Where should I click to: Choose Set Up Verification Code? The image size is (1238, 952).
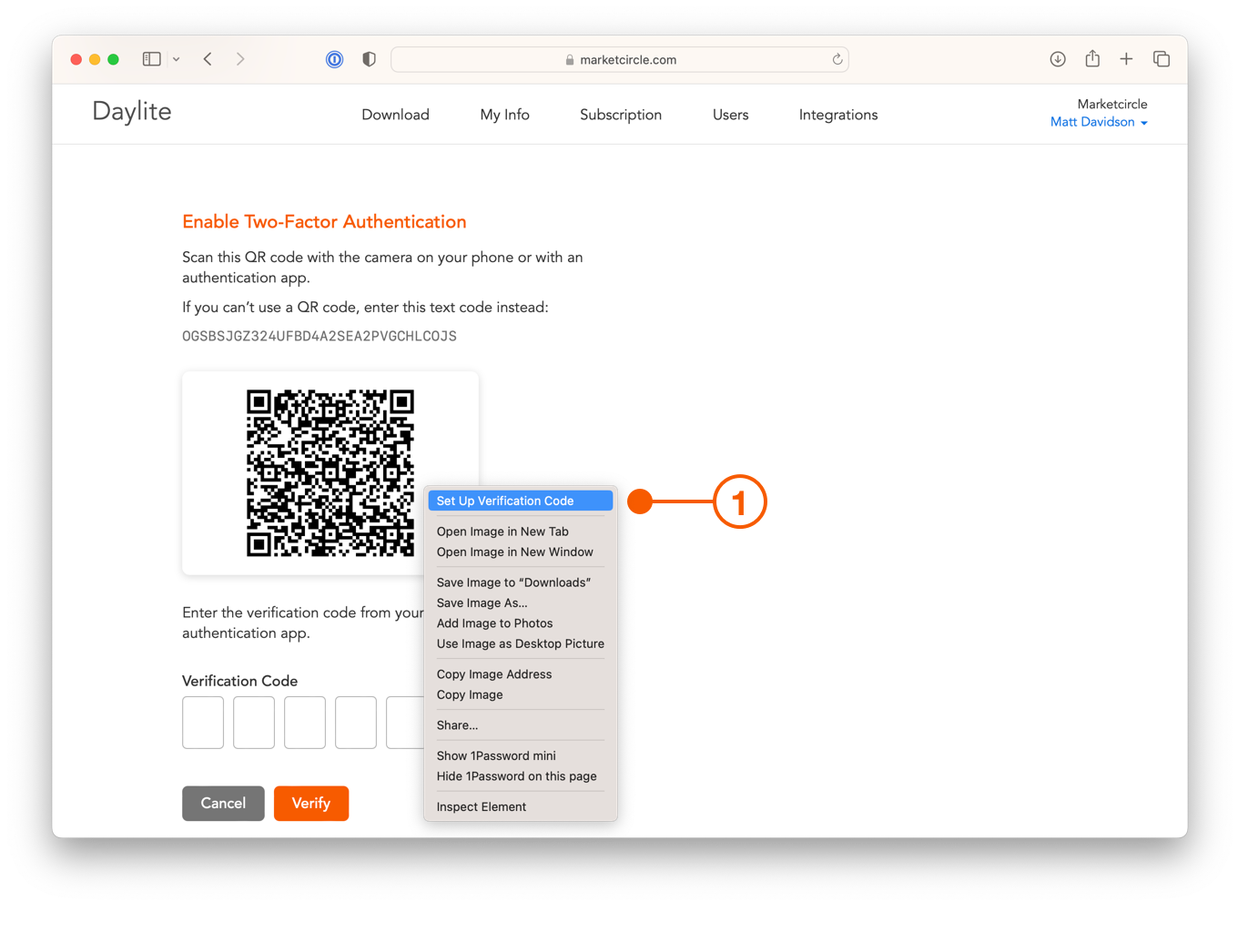(521, 501)
